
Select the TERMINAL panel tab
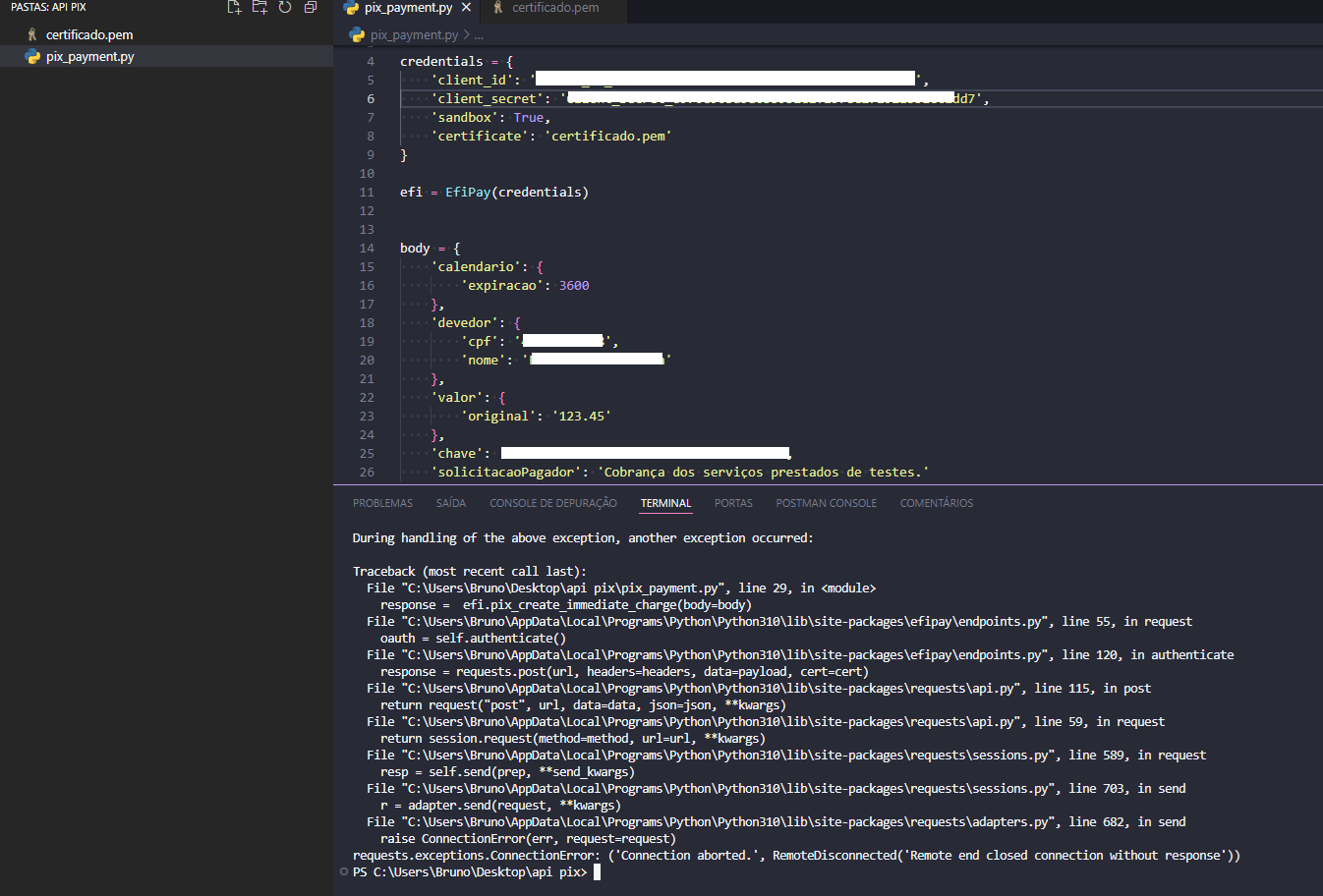point(665,503)
